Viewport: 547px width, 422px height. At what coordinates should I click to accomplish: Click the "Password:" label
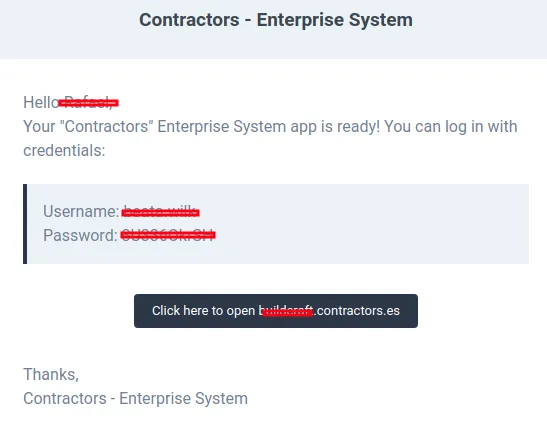coord(80,235)
